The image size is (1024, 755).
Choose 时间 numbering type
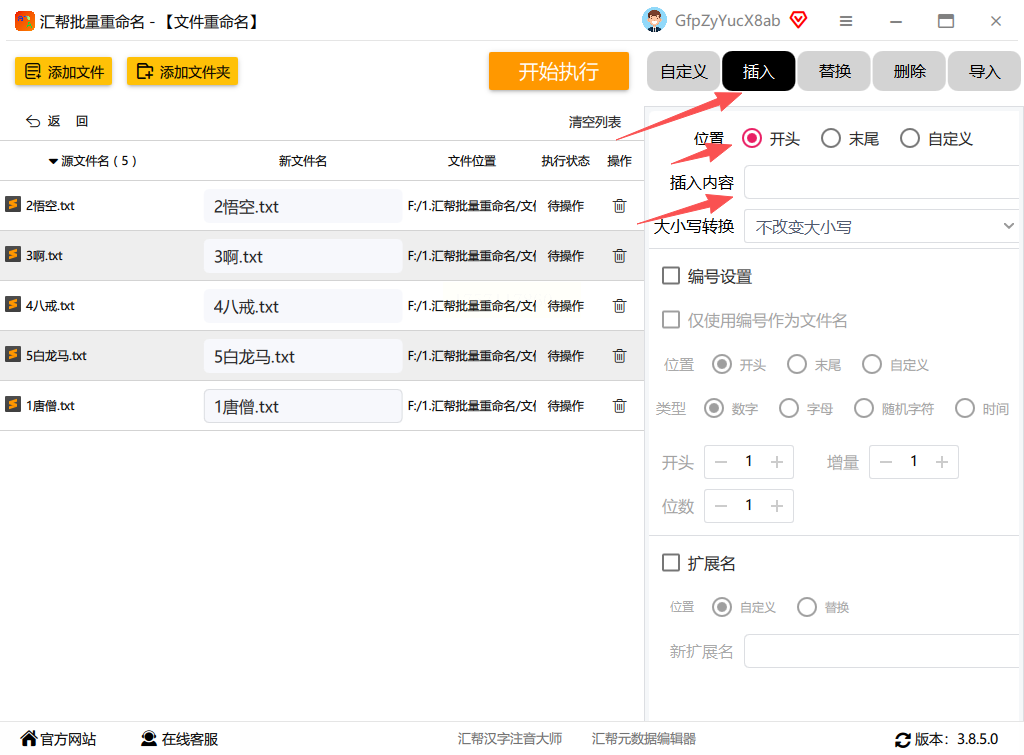[965, 408]
